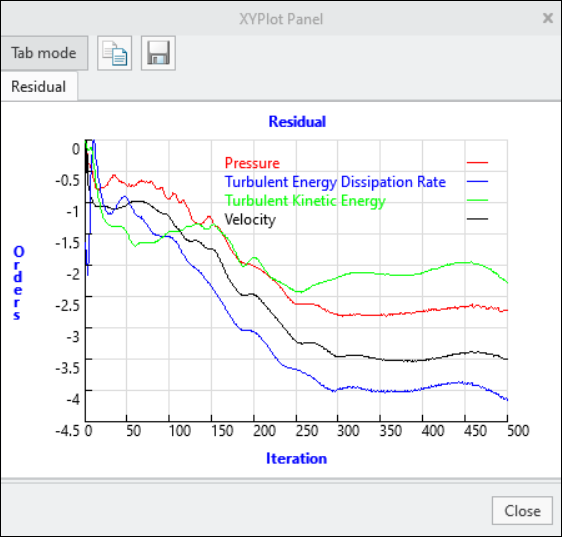Click the Residual plot title
Image resolution: width=562 pixels, height=537 pixels.
[297, 122]
